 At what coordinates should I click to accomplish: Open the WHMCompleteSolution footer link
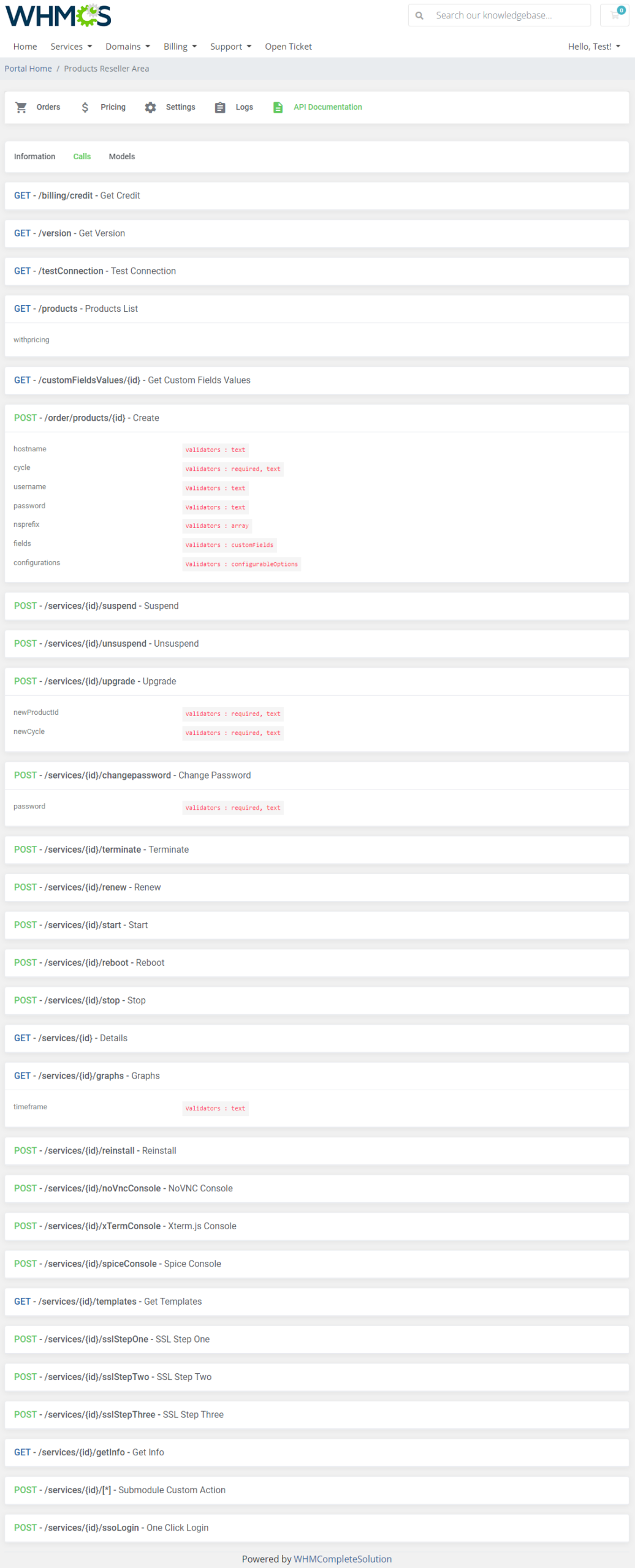[x=342, y=1559]
